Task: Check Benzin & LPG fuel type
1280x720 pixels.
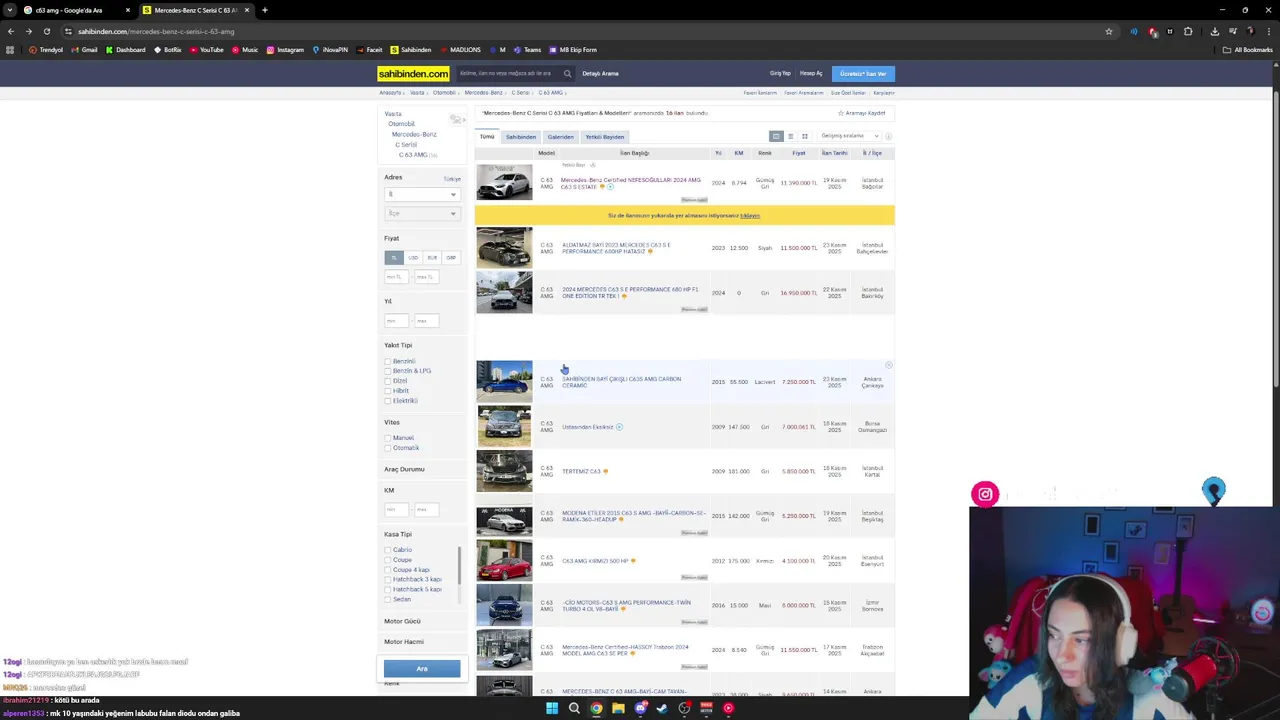Action: (x=388, y=371)
